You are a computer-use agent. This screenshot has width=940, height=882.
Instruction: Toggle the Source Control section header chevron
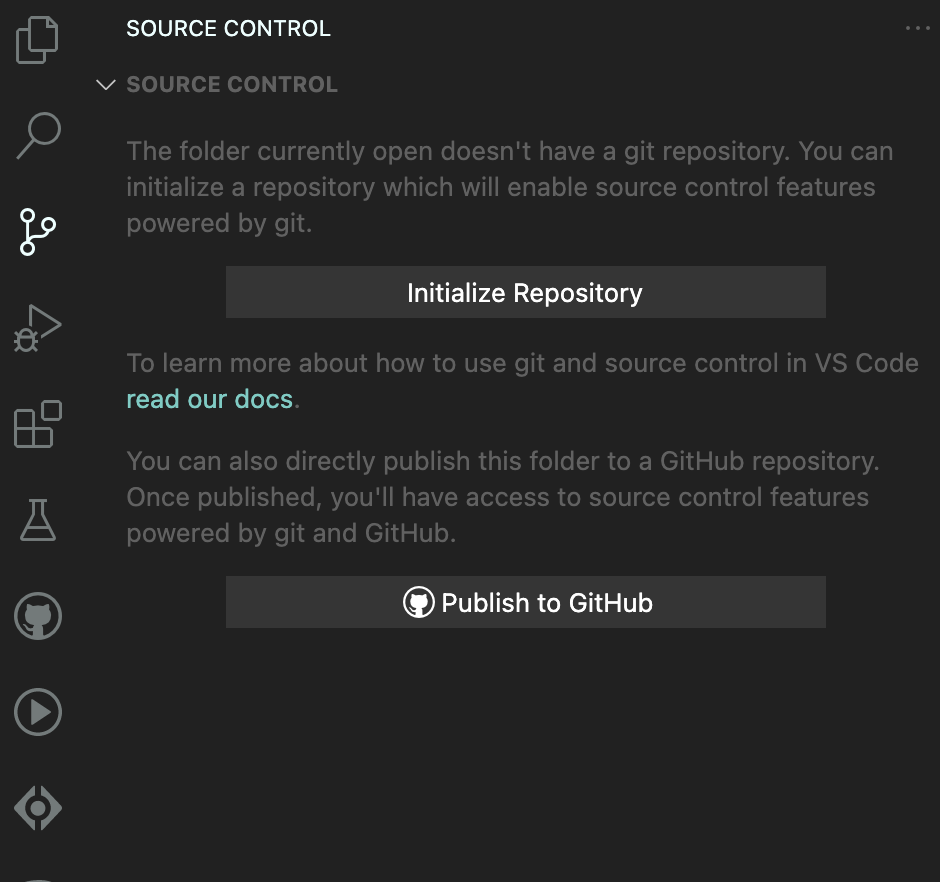click(106, 84)
